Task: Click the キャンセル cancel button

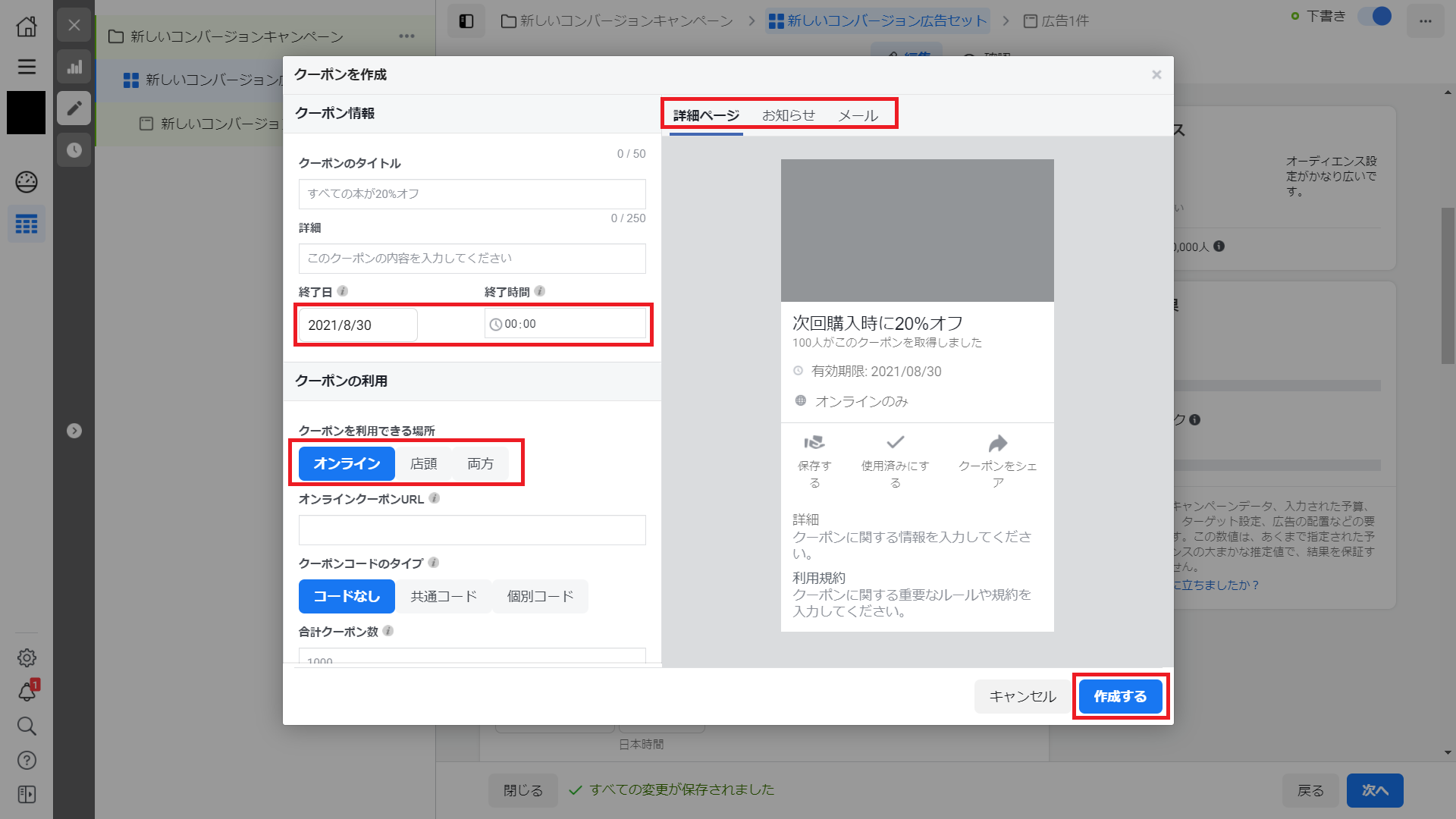Action: 1021,696
